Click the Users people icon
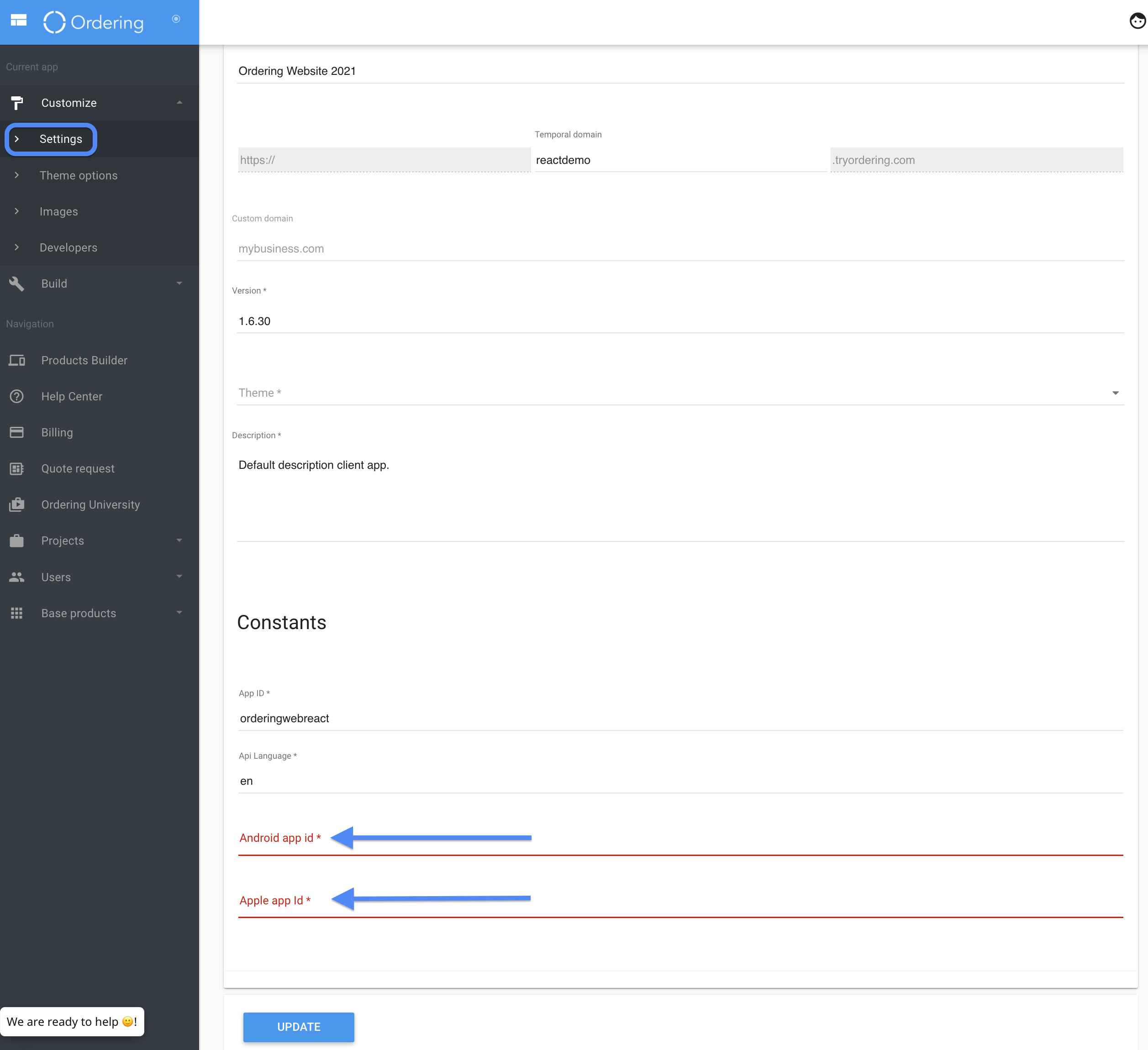This screenshot has height=1050, width=1148. coord(17,577)
